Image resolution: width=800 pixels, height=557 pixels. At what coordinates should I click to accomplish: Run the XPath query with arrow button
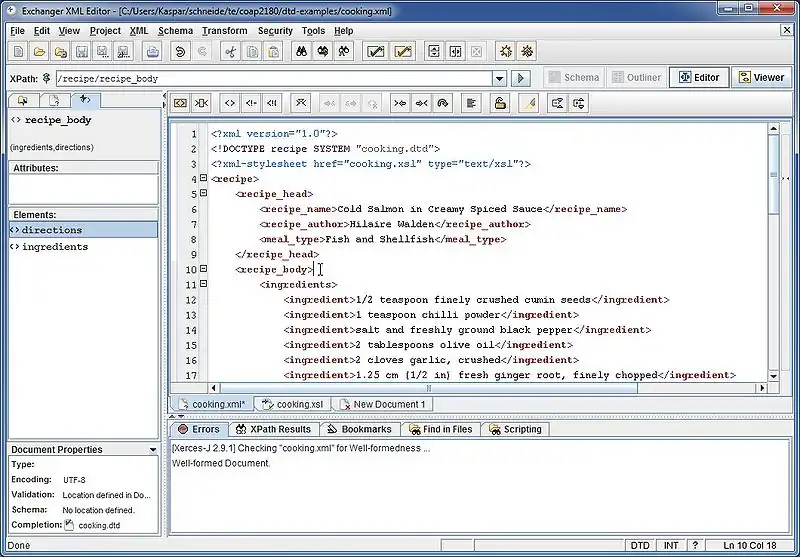click(x=521, y=78)
